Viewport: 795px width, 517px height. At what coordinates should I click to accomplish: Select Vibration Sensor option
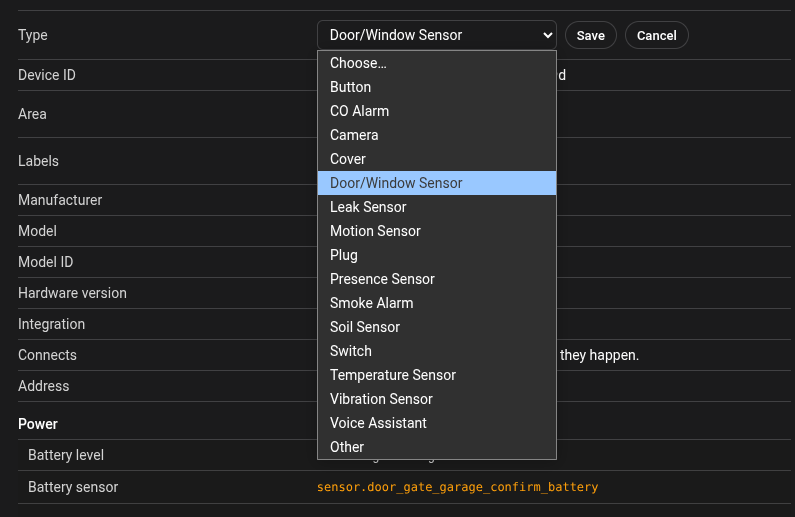tap(437, 399)
